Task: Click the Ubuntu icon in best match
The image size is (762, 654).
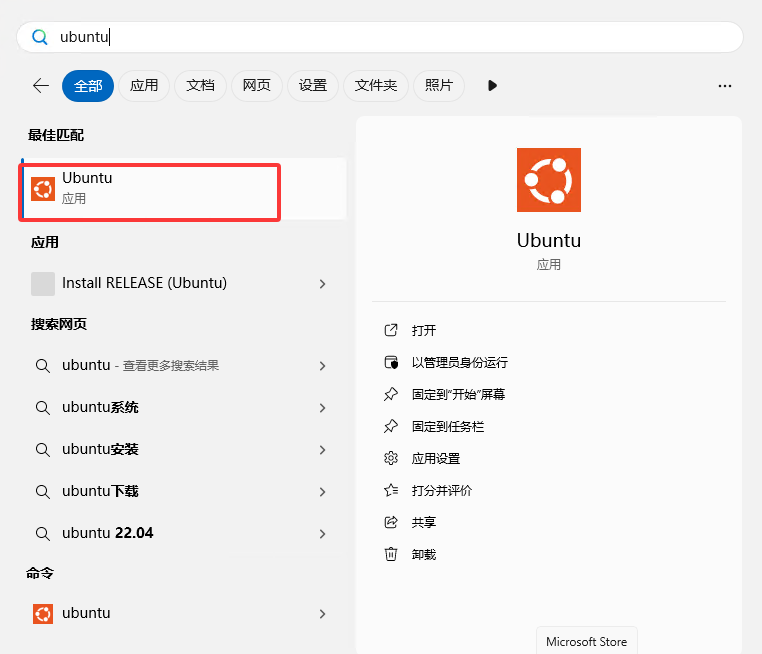Action: 43,189
